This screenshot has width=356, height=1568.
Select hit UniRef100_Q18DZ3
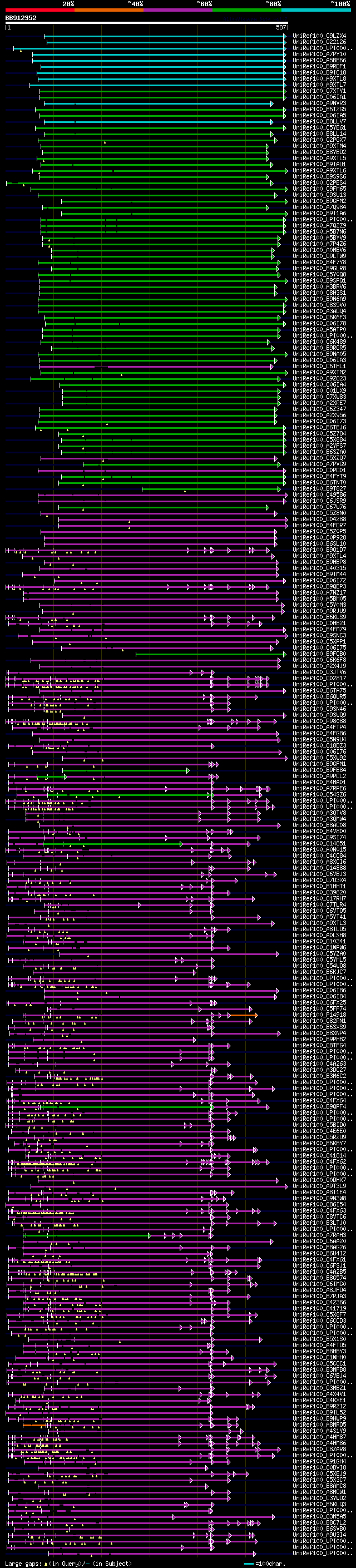pos(319,746)
